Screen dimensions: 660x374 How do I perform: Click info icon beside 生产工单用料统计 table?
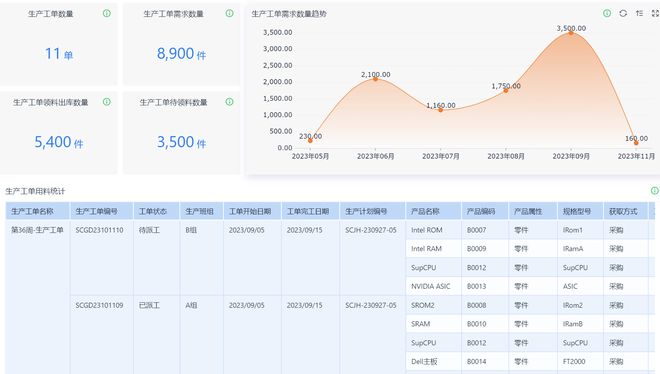pyautogui.click(x=655, y=191)
